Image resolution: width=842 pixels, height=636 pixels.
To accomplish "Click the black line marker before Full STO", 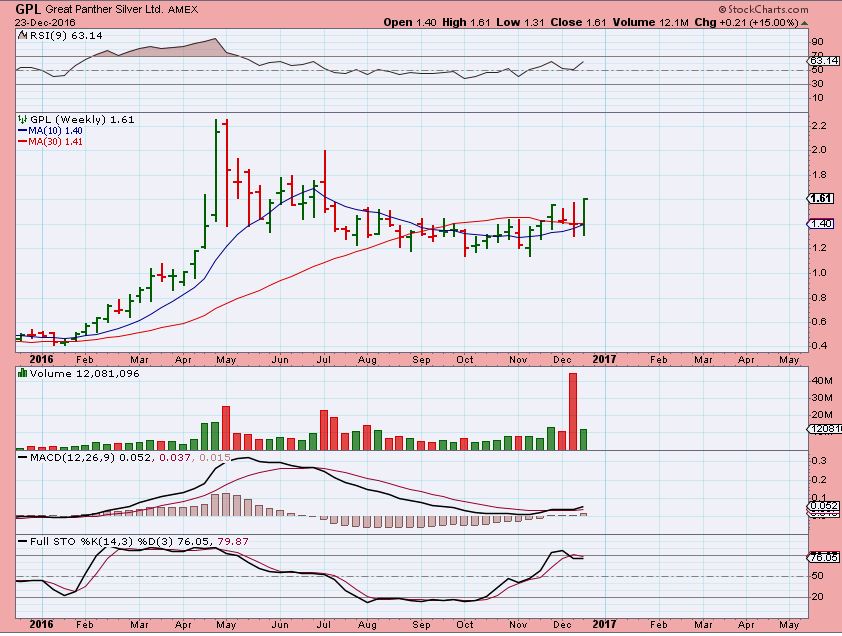I will 23,541.
